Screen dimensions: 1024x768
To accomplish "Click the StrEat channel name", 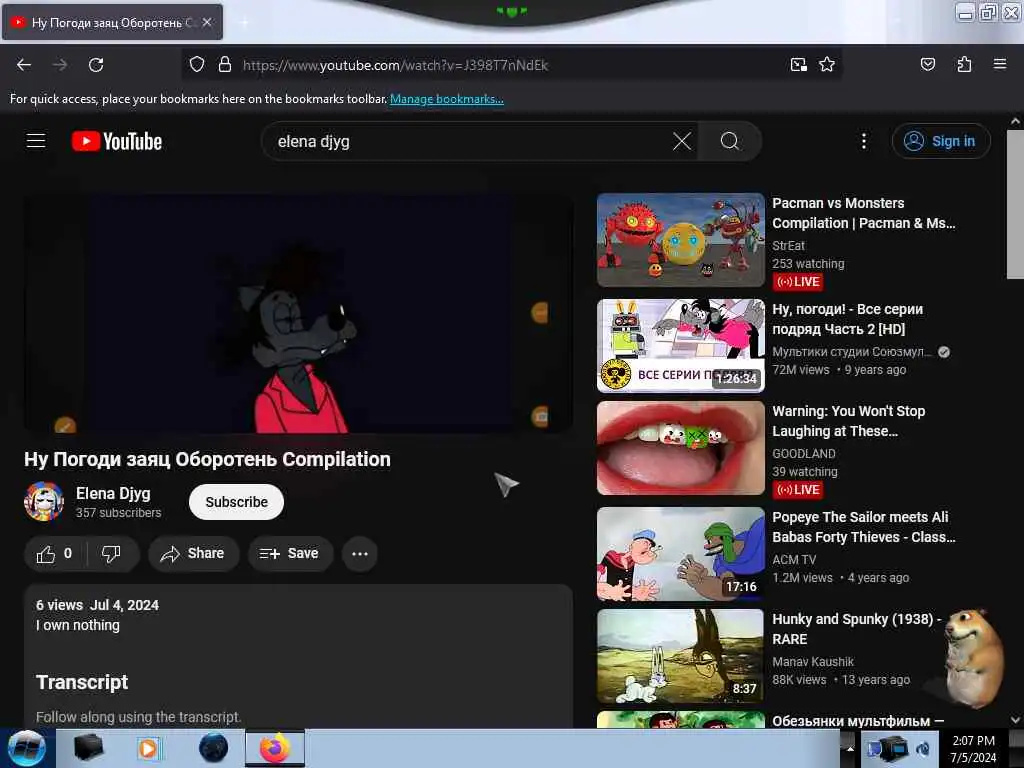I will 788,246.
